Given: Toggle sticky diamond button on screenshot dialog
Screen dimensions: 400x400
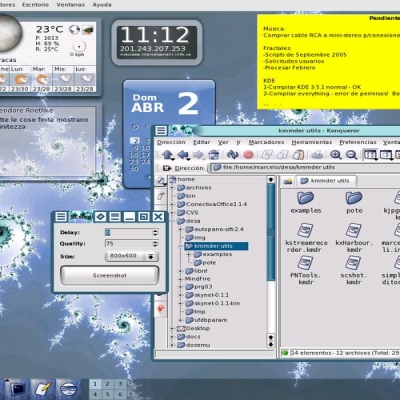Looking at the screenshot, I should (100, 217).
